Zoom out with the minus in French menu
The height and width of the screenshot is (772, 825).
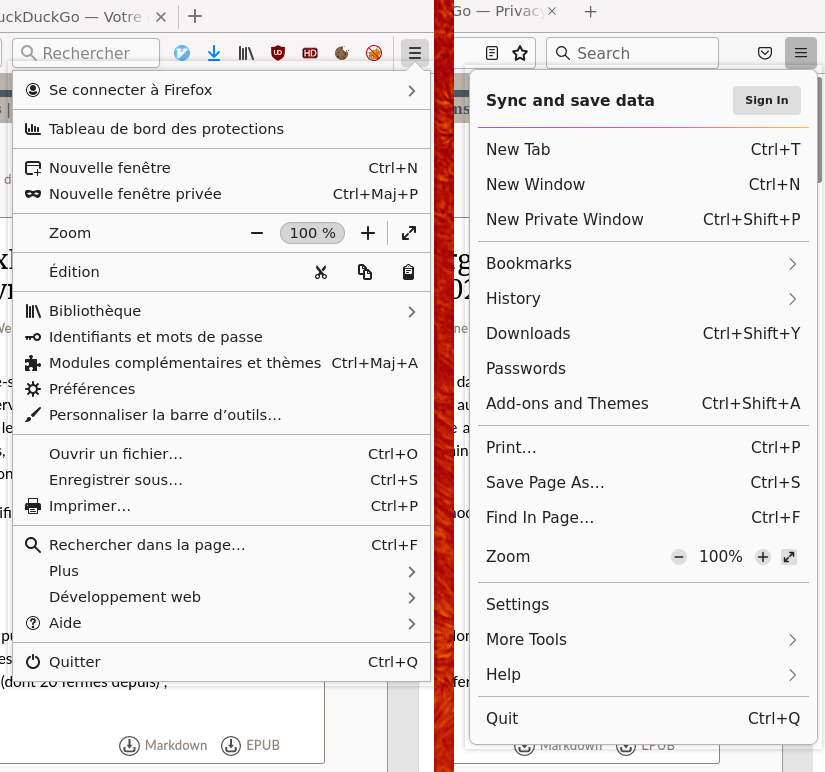(x=257, y=233)
